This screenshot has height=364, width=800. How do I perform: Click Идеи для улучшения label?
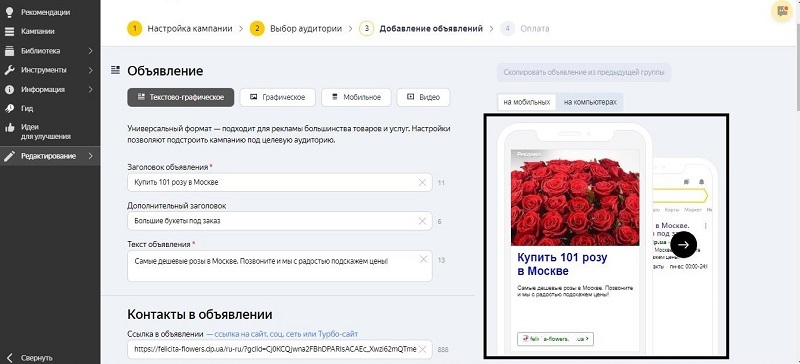pyautogui.click(x=45, y=132)
